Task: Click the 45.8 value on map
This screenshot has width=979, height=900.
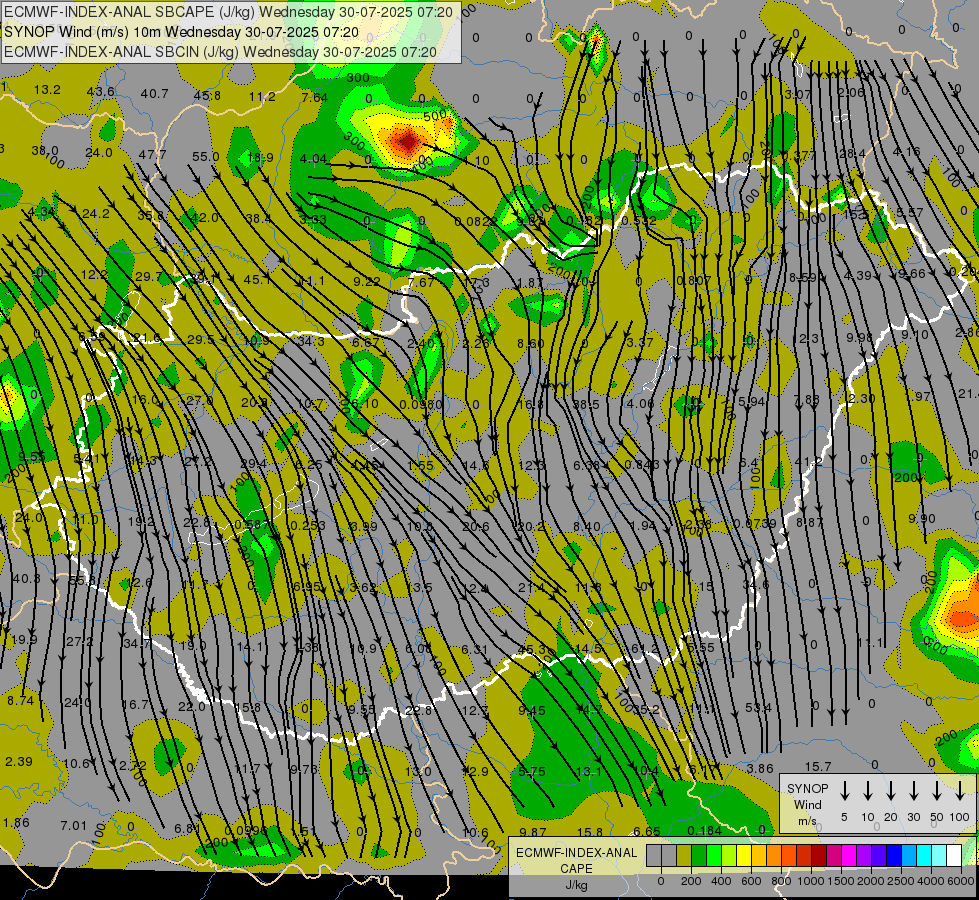Action: tap(207, 96)
